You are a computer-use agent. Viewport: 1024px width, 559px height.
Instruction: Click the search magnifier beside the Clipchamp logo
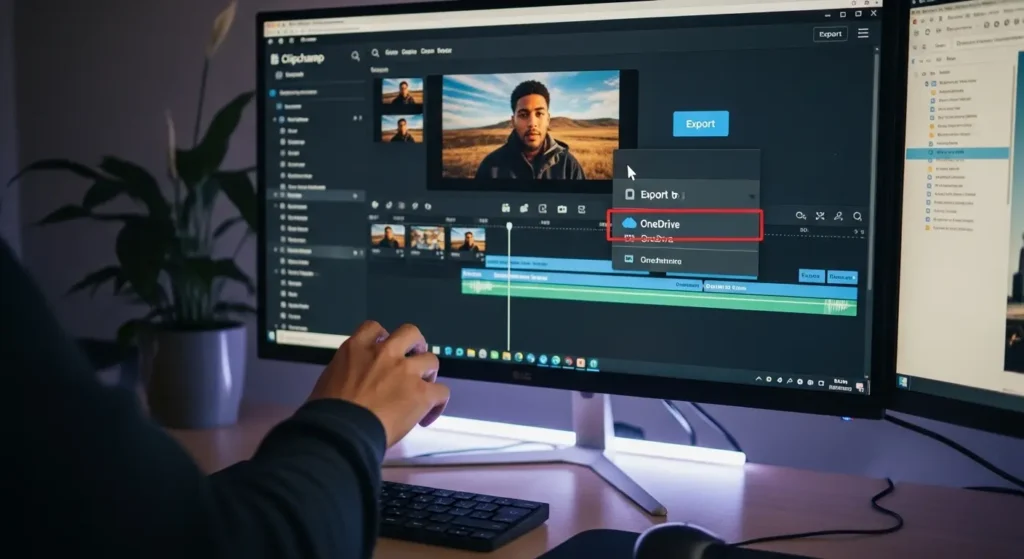355,56
